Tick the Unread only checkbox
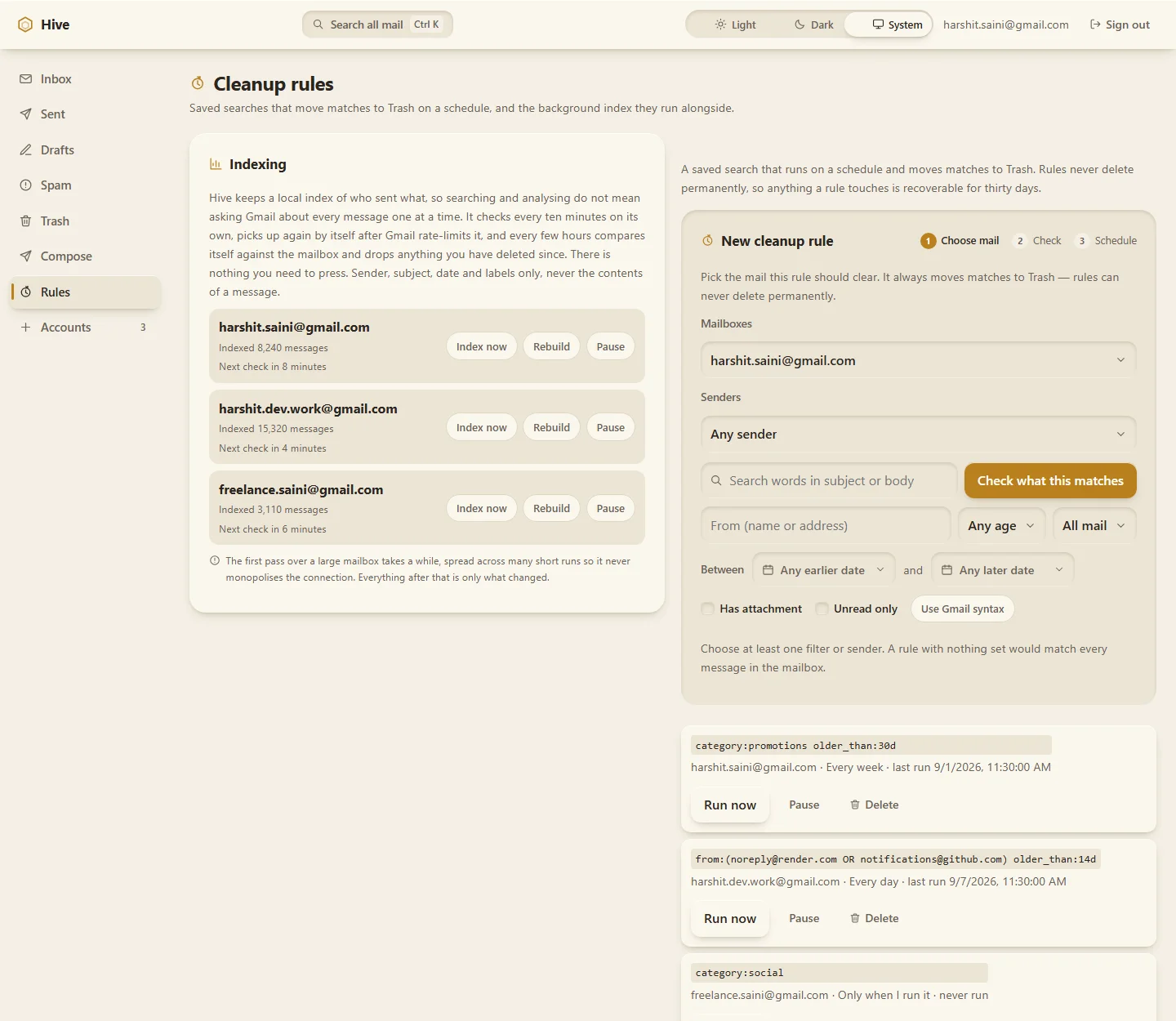 (822, 609)
